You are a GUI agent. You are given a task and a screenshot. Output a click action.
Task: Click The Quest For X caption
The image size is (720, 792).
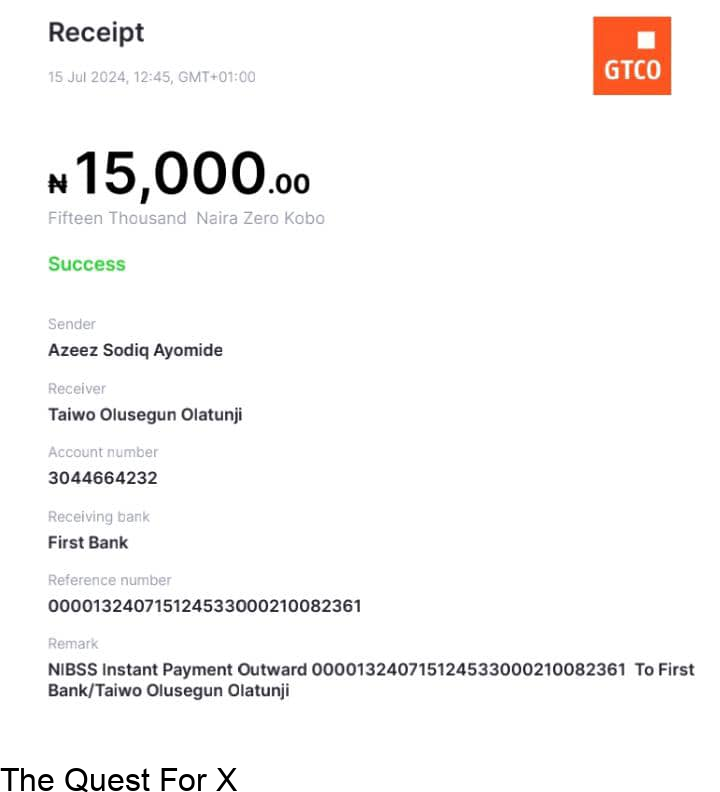pos(119,778)
